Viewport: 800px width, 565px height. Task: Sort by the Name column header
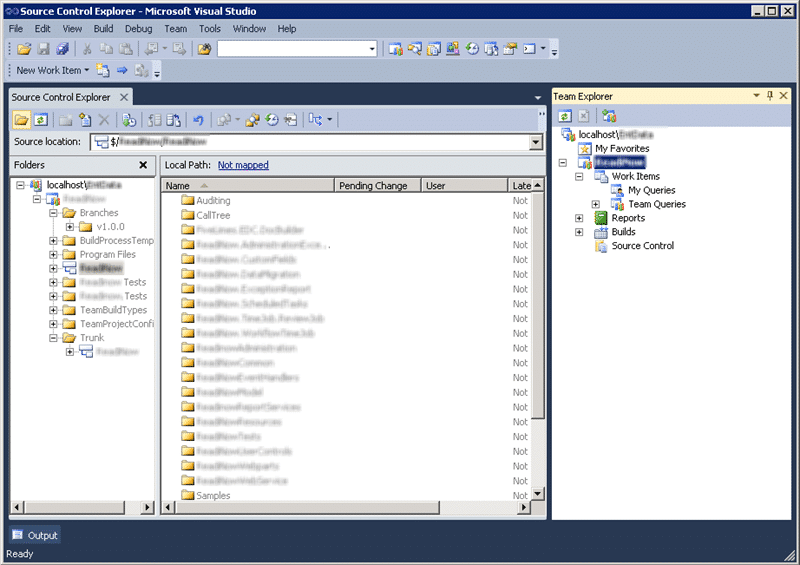248,186
